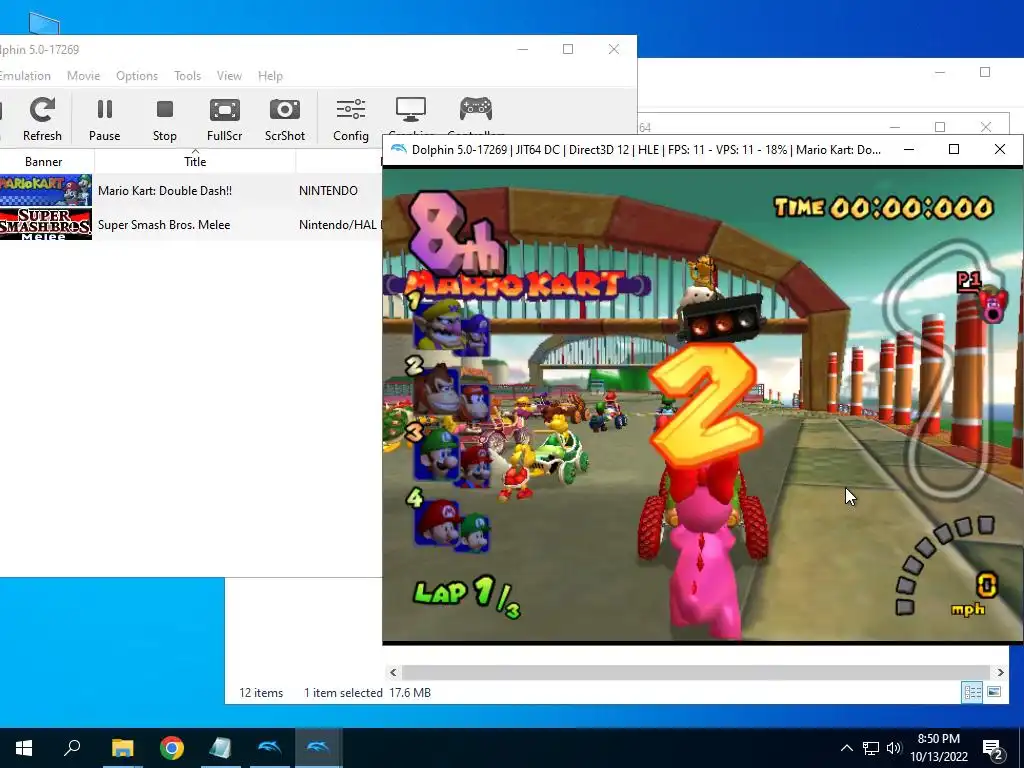Open network status tray icon
Screen dimensions: 1024x768
871,748
